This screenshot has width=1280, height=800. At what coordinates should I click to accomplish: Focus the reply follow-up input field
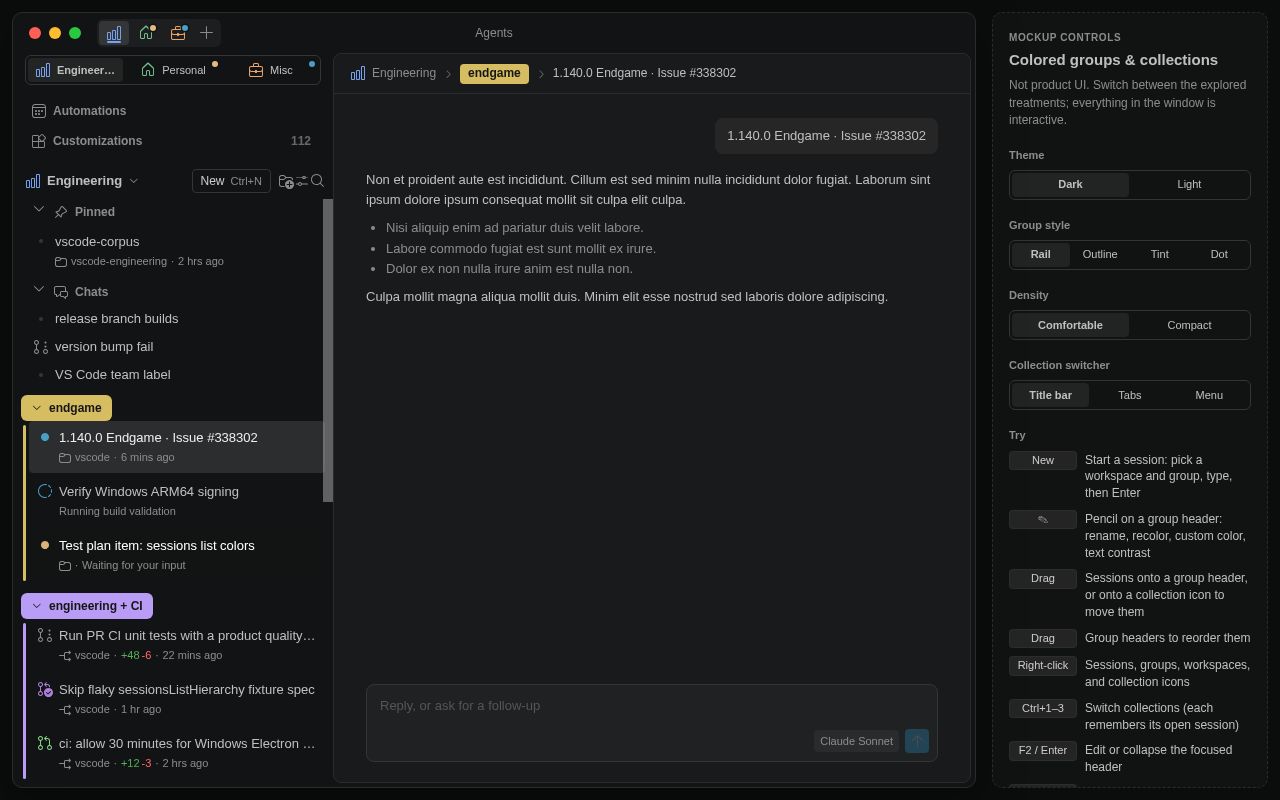652,706
